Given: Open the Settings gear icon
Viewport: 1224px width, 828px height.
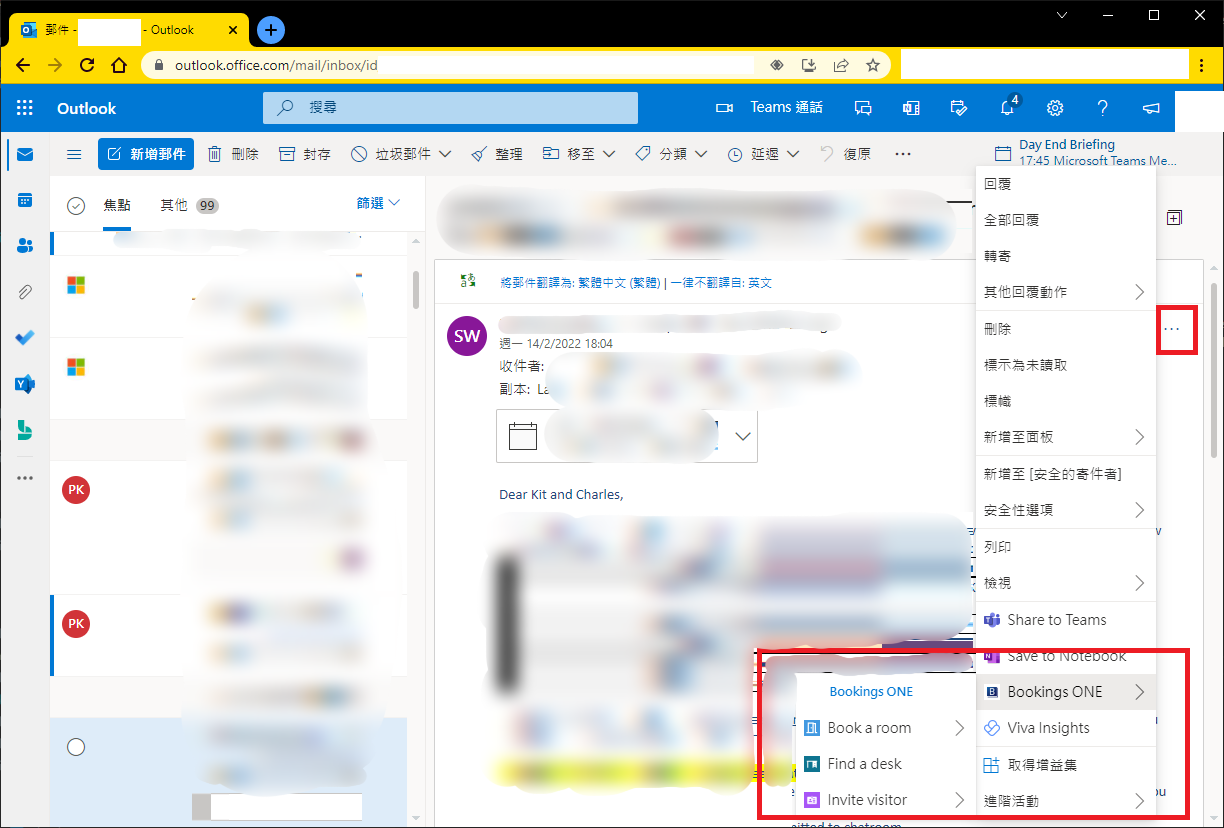Looking at the screenshot, I should tap(1054, 108).
